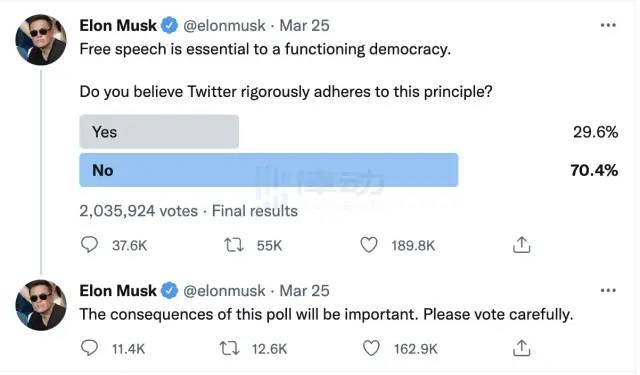Select the No poll result bar
This screenshot has width=640, height=375.
[x=269, y=170]
